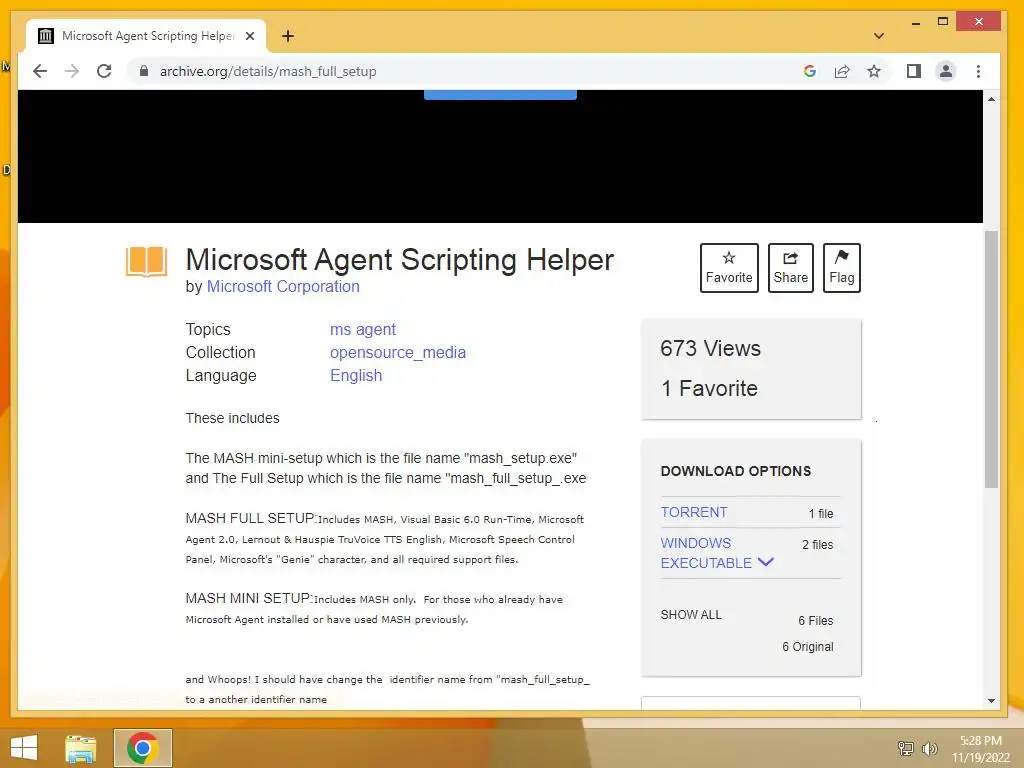
Task: Favorite this archive item
Action: point(729,268)
